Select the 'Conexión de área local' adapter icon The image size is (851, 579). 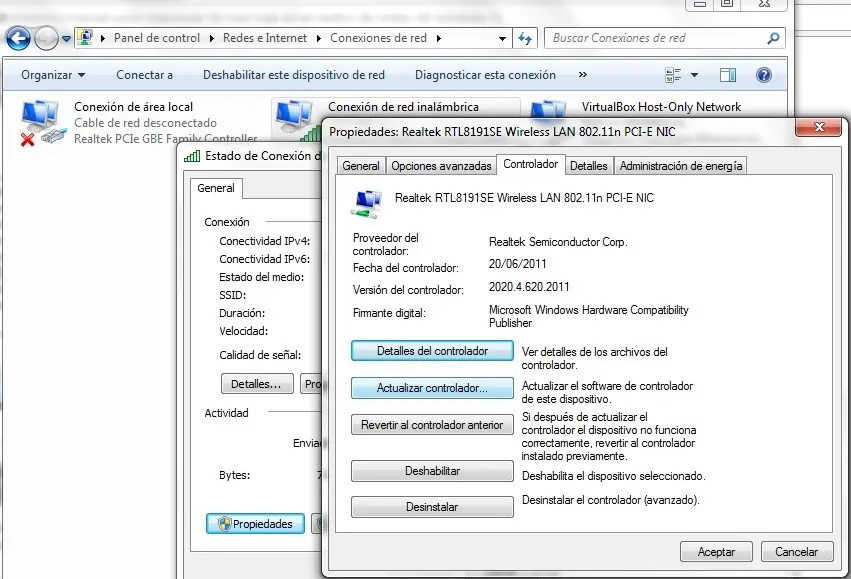[43, 123]
